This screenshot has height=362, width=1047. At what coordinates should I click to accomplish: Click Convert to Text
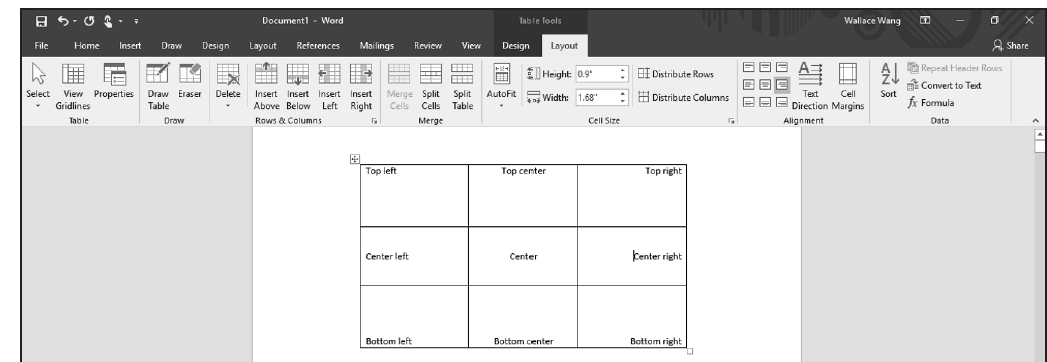pos(944,85)
